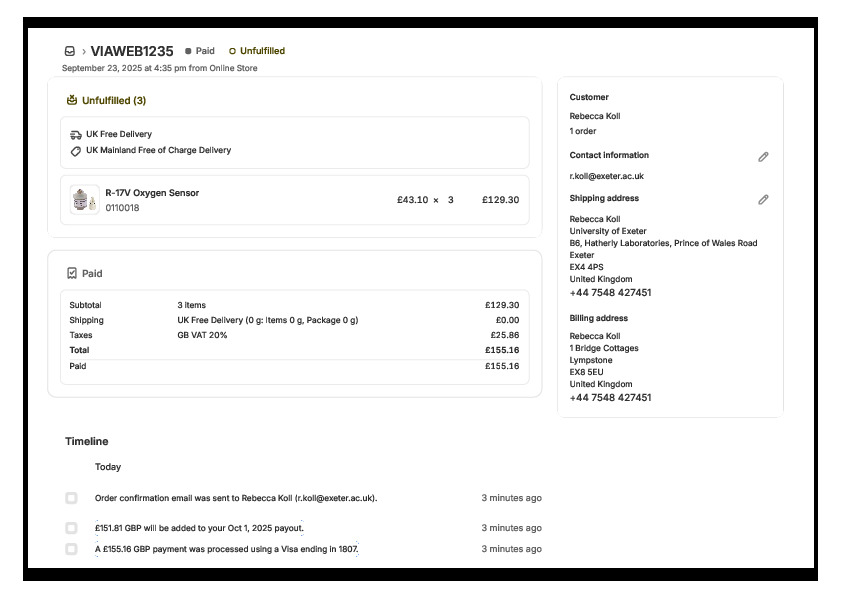This screenshot has width=842, height=595.
Task: Click the delivery truck icon
Action: (76, 134)
